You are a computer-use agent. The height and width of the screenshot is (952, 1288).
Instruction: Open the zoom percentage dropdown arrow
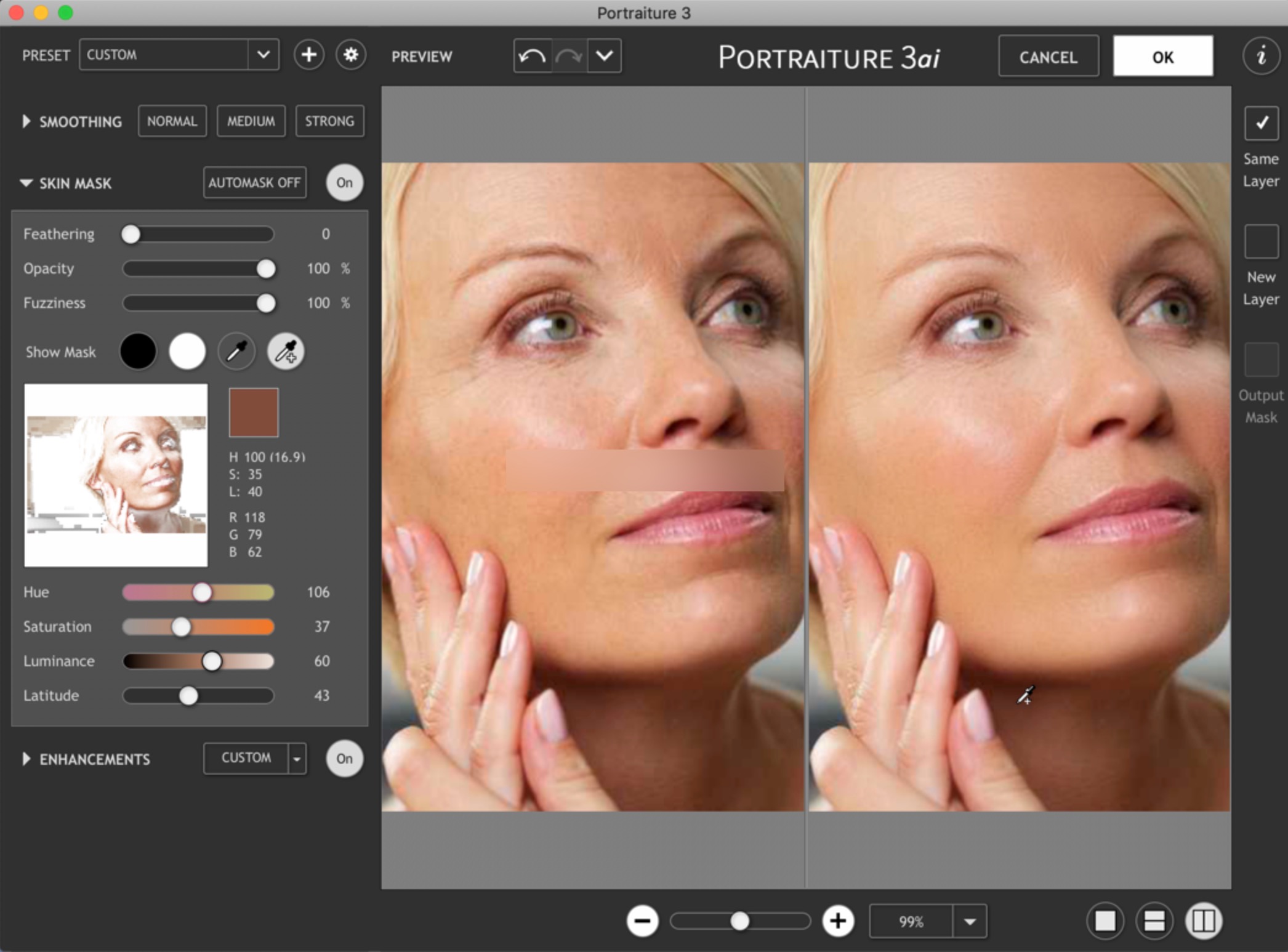click(x=970, y=921)
